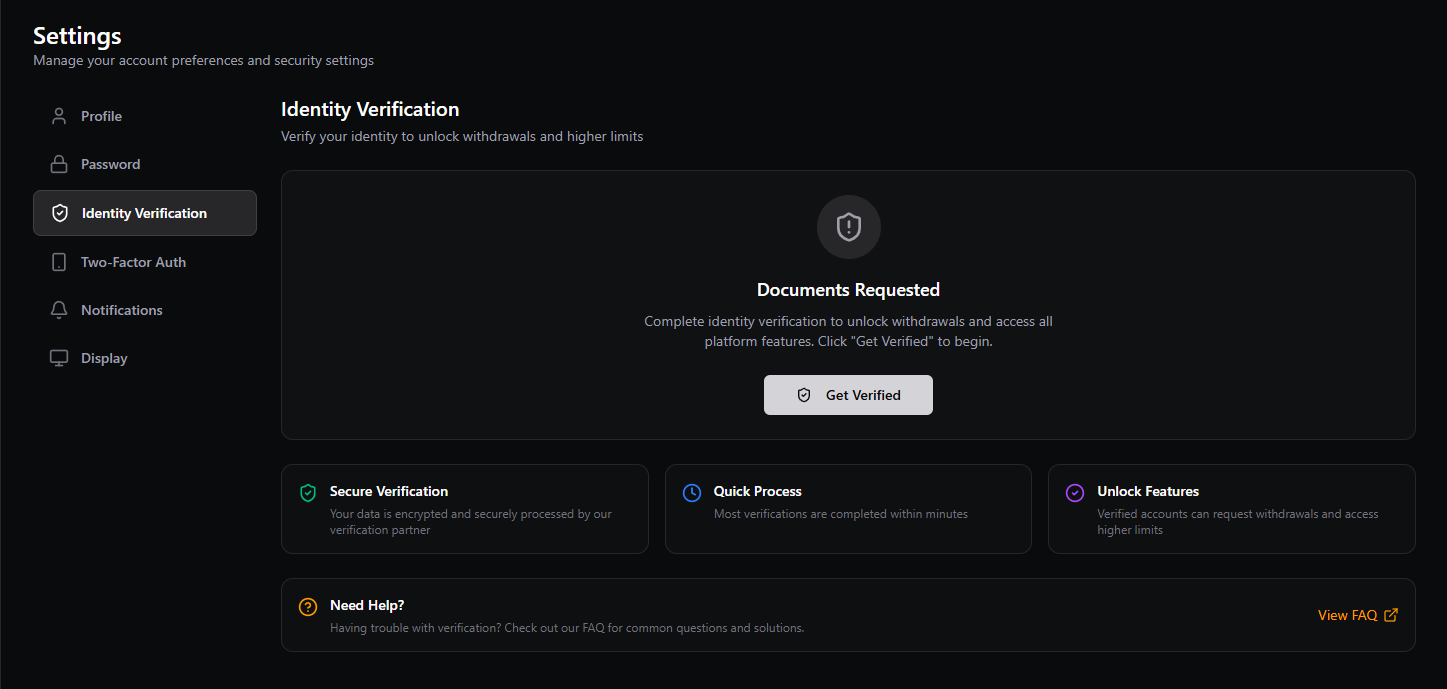Click the Identity Verification shield icon in sidebar

point(60,213)
